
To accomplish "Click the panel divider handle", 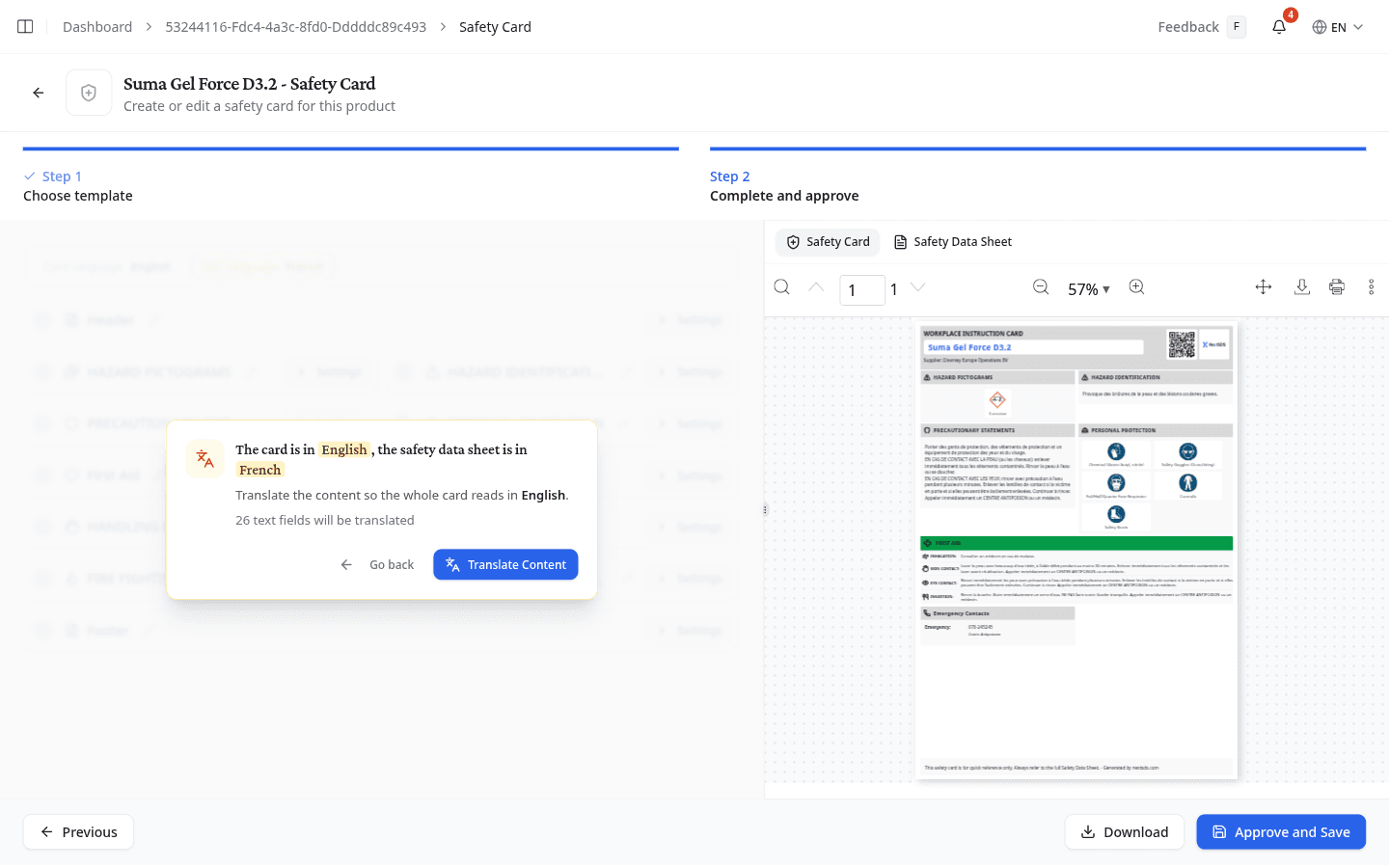I will coord(765,509).
